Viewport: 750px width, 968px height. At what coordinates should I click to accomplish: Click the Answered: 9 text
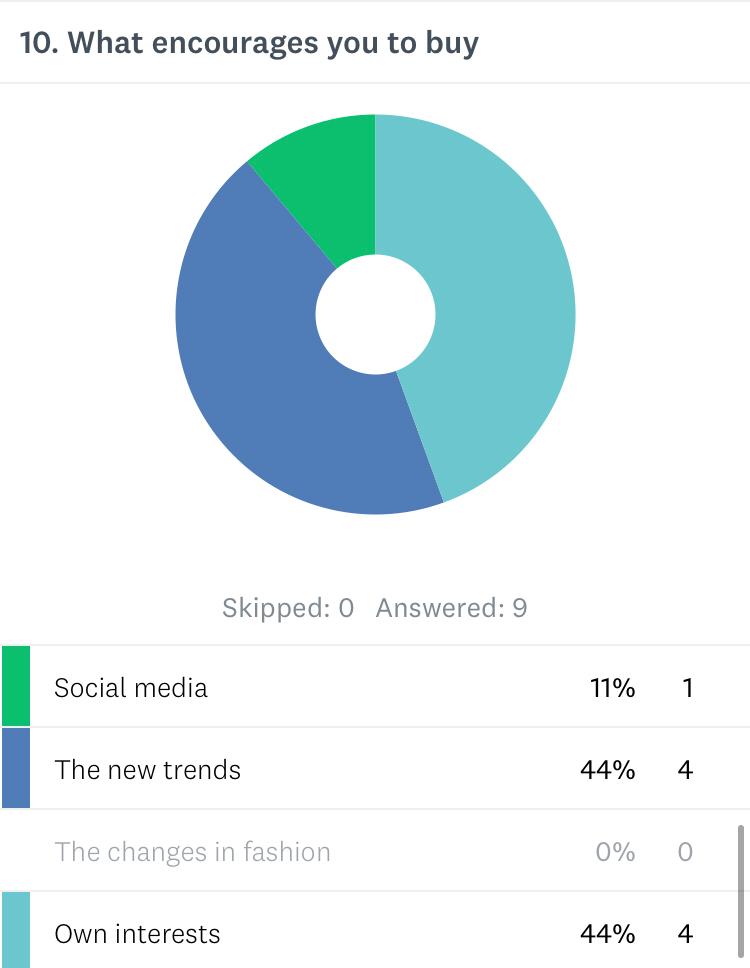point(451,608)
